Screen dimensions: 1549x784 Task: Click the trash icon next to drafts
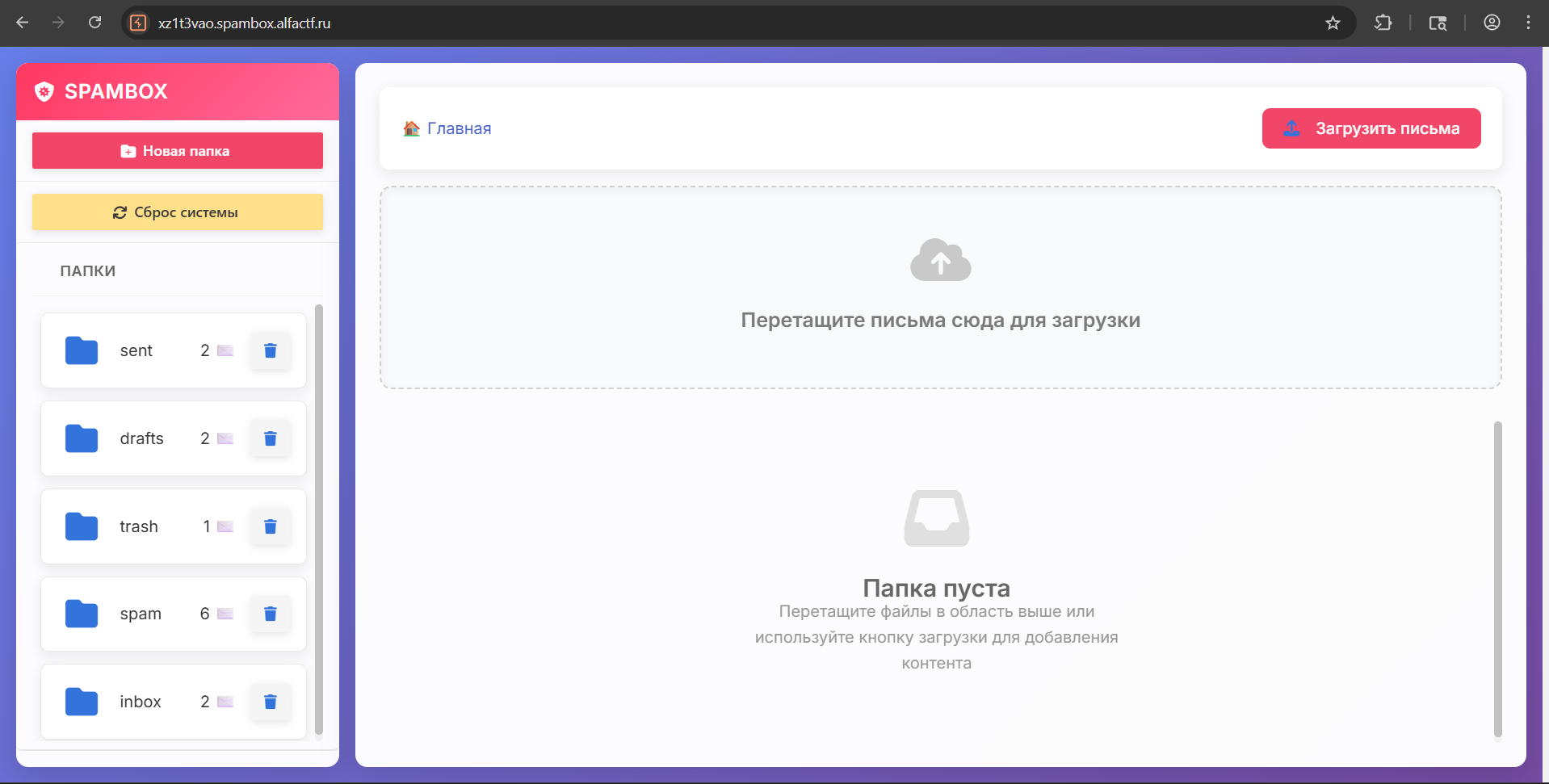tap(270, 438)
